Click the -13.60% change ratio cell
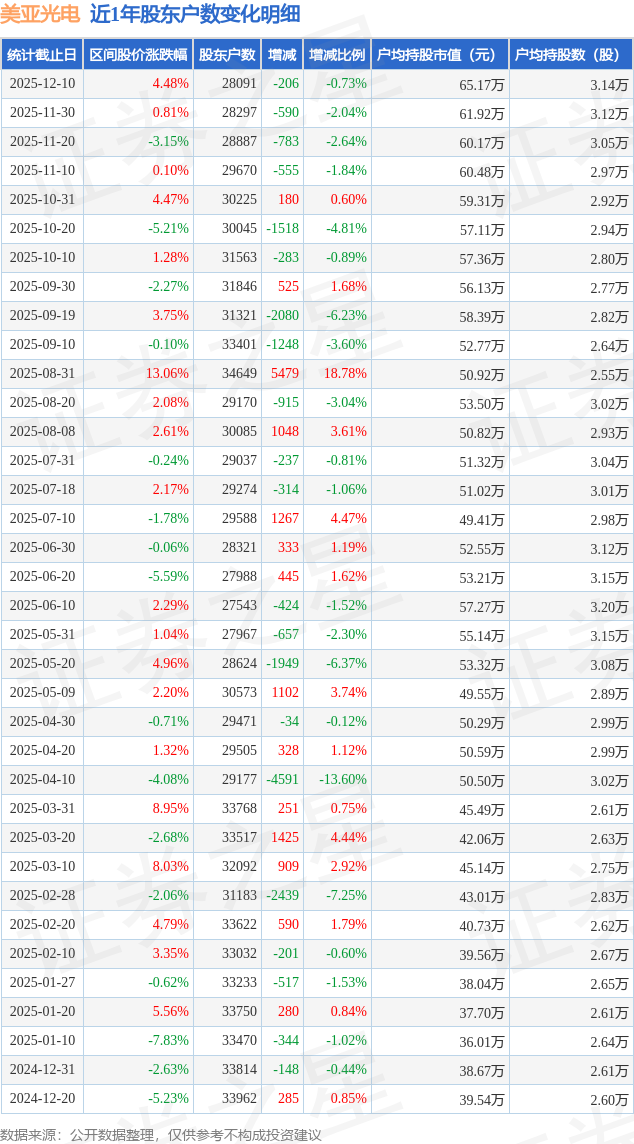The width and height of the screenshot is (634, 1144). 342,780
